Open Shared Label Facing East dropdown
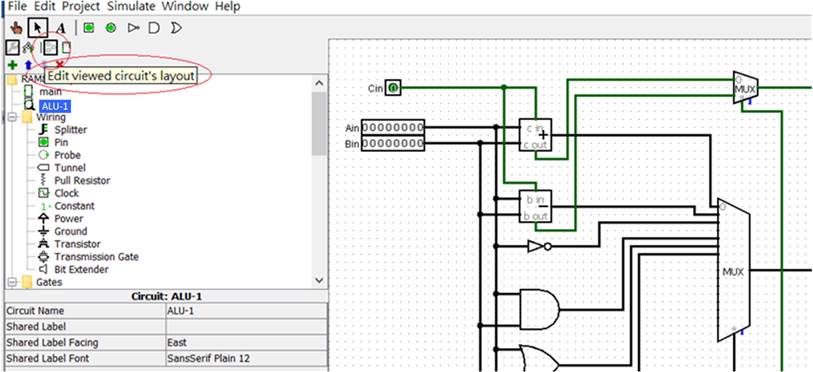 (247, 342)
